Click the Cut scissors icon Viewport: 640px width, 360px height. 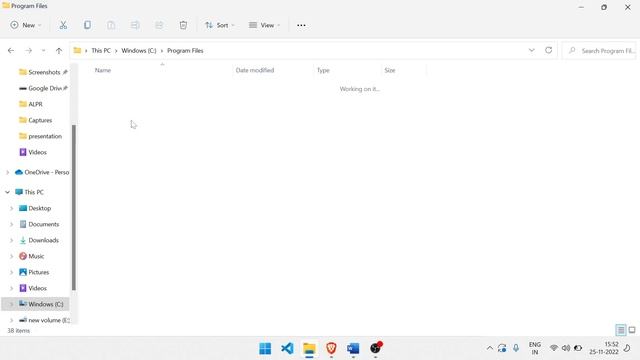63,25
